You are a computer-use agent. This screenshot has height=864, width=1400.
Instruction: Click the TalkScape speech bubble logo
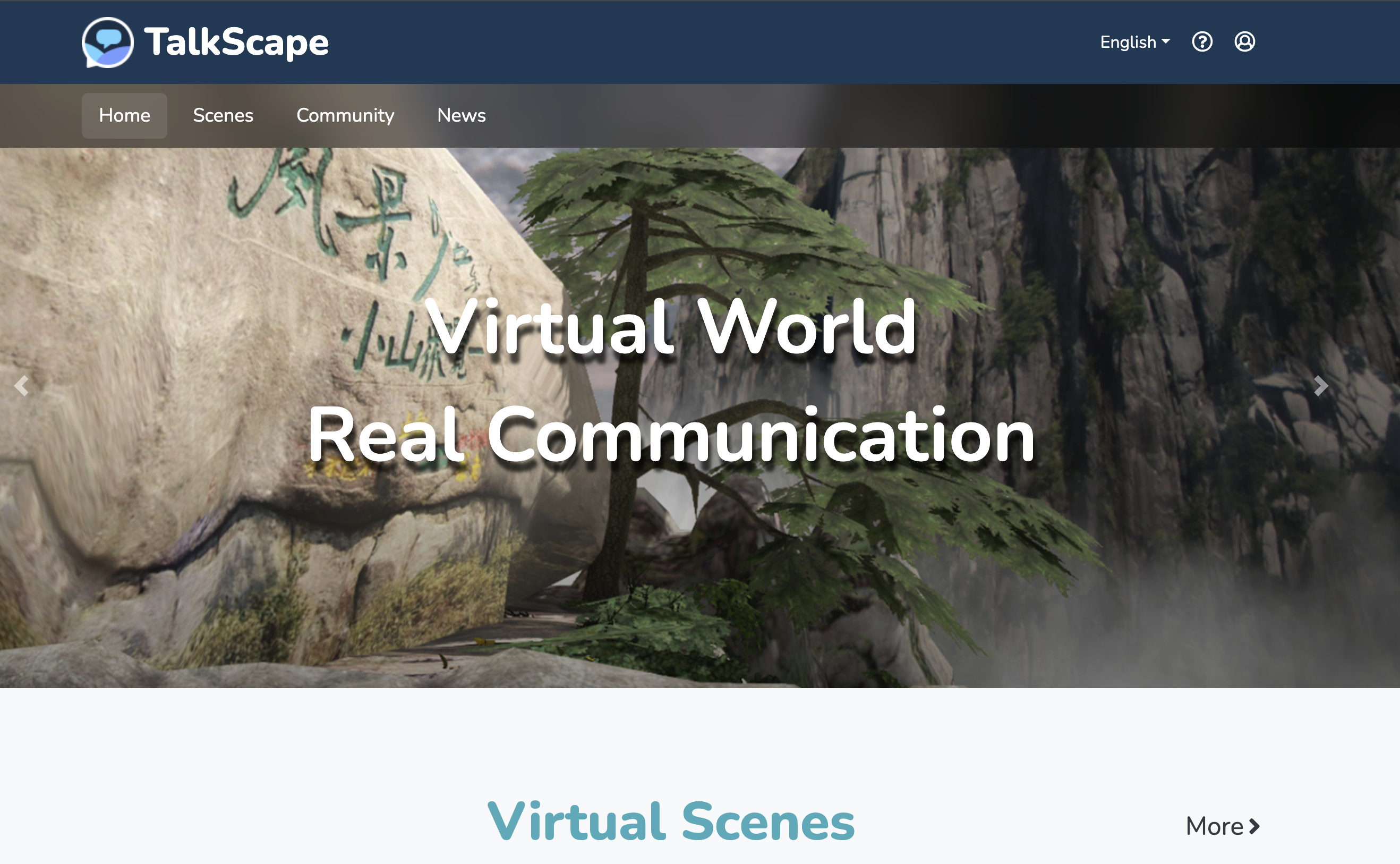click(x=107, y=43)
